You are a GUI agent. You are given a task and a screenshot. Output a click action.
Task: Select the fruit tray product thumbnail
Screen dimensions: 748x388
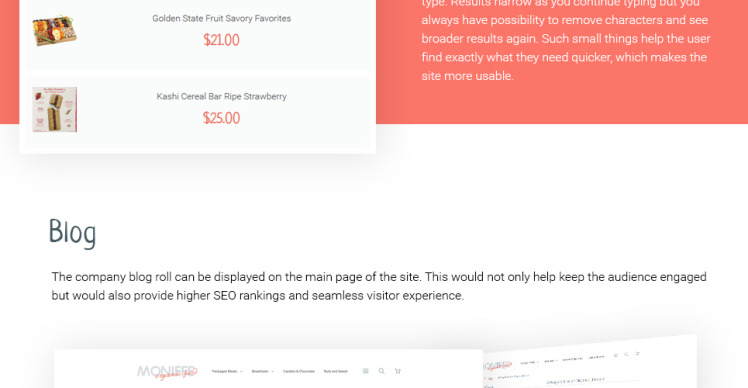point(54,31)
